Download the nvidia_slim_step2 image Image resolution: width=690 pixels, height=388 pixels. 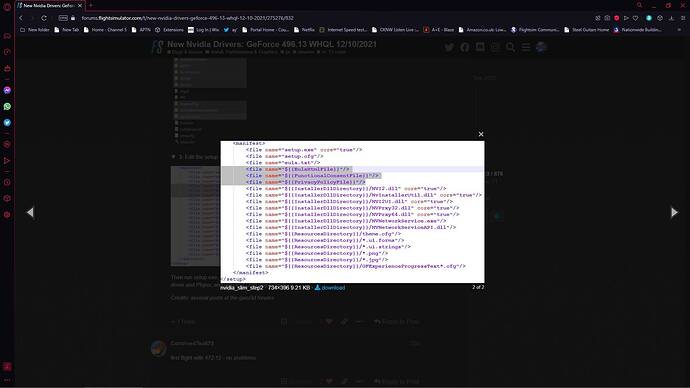point(330,288)
